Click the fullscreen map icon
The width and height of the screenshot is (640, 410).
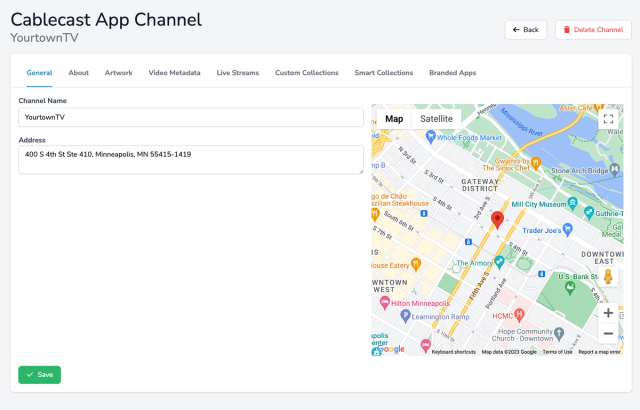click(608, 119)
